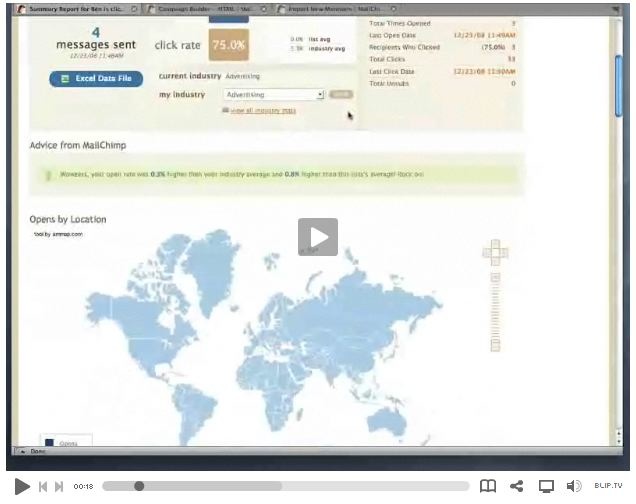This screenshot has width=636, height=504.
Task: Click the Last Open Date value
Action: point(484,35)
